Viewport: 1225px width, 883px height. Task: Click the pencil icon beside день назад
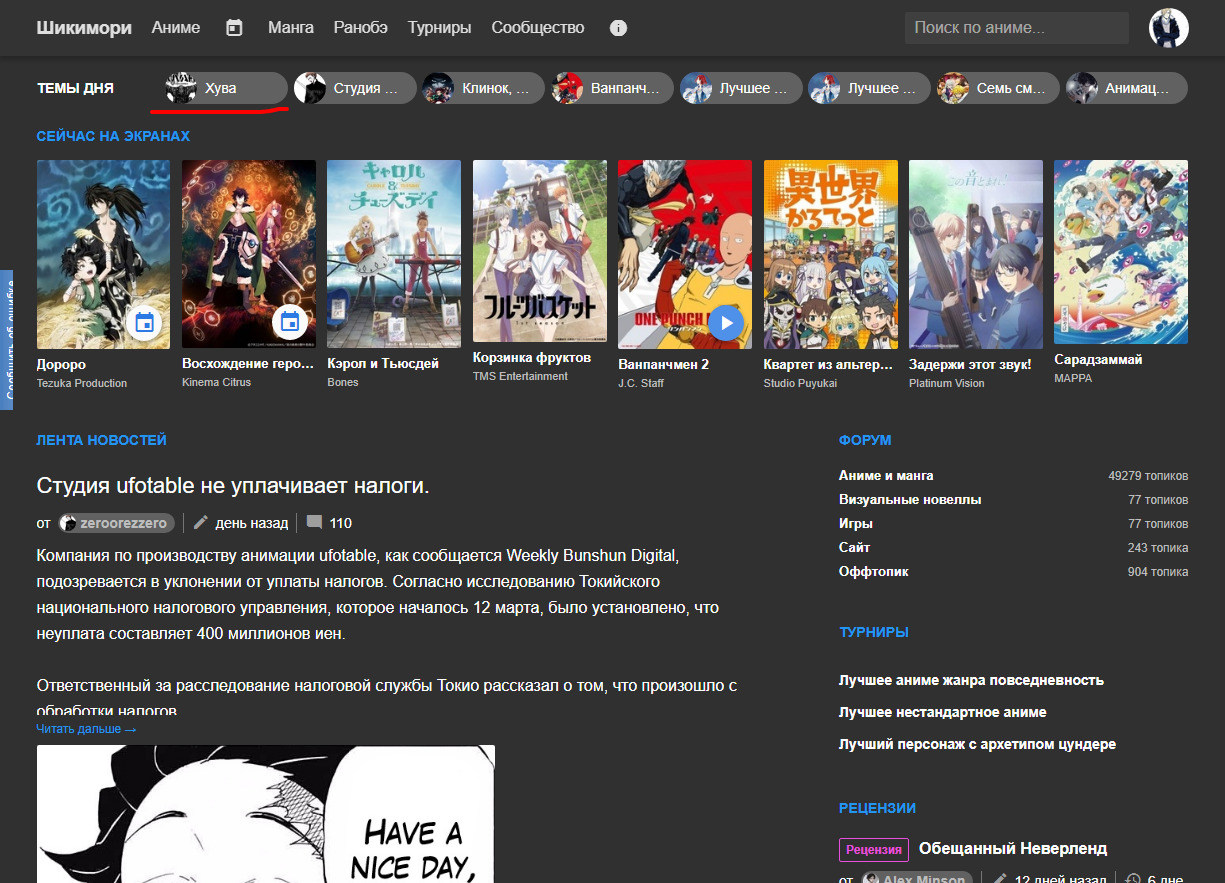point(201,523)
